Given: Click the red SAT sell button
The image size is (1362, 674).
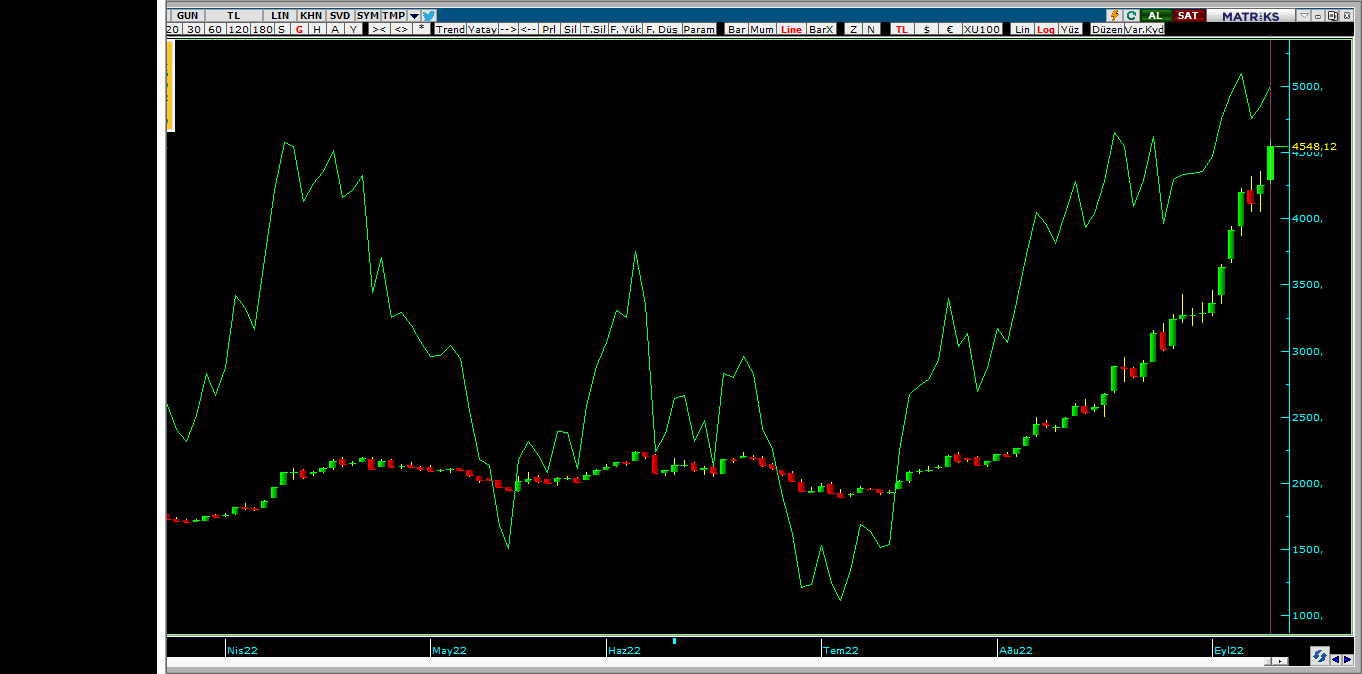Looking at the screenshot, I should [x=1188, y=16].
